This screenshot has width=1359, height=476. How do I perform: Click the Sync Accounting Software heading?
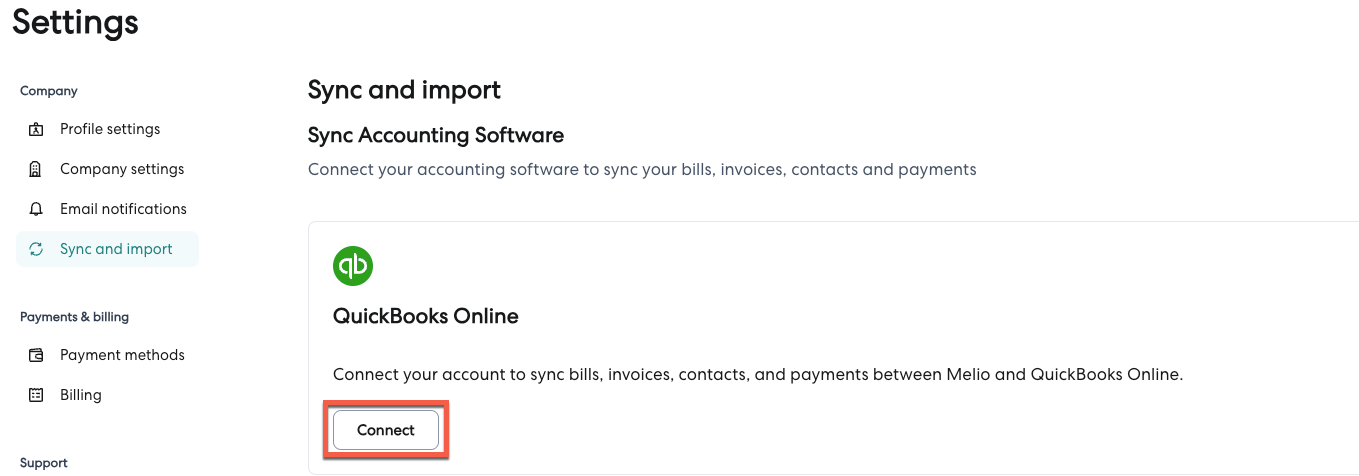pos(436,135)
